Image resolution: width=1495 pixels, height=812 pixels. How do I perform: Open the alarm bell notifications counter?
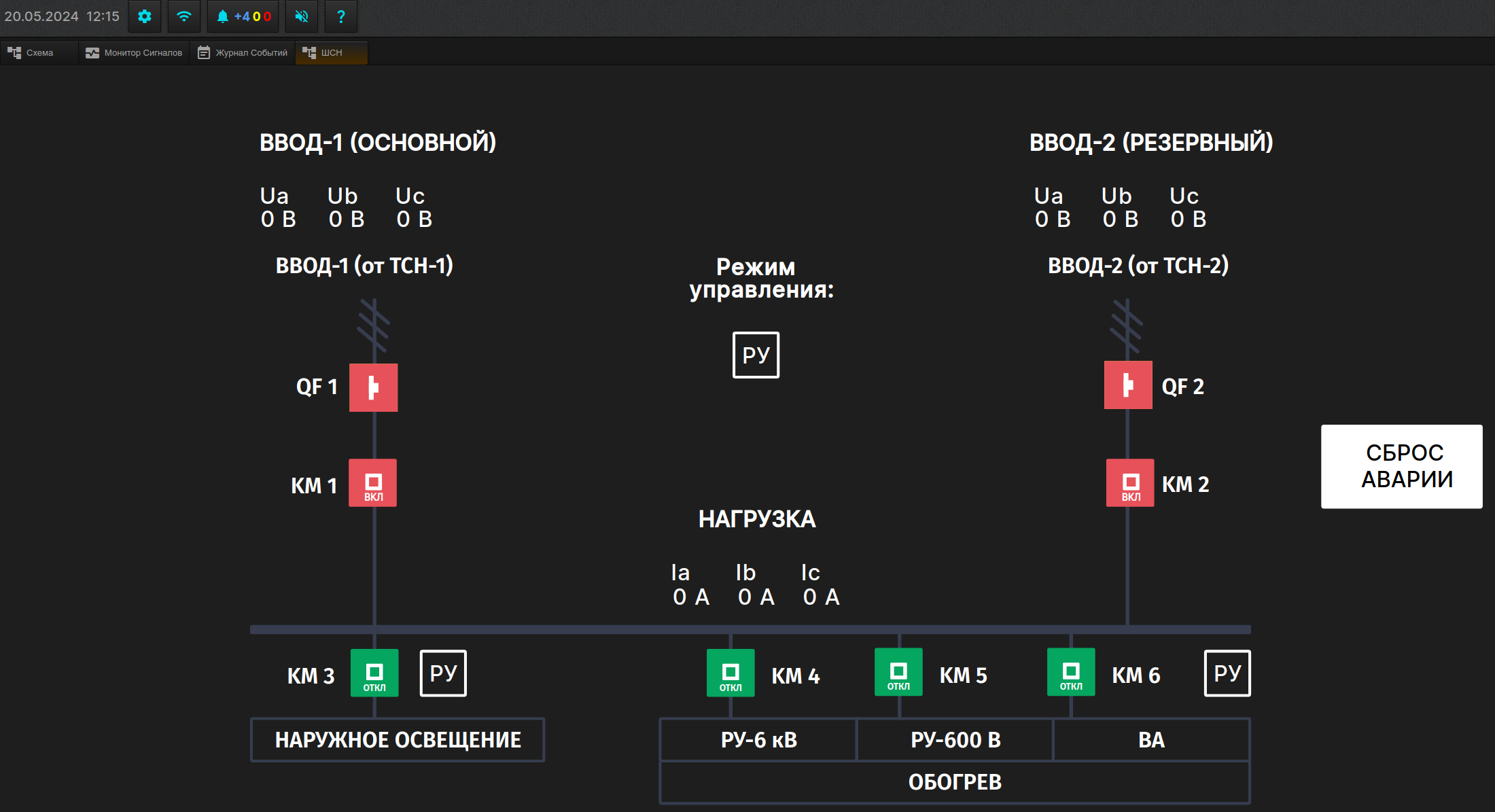(243, 16)
